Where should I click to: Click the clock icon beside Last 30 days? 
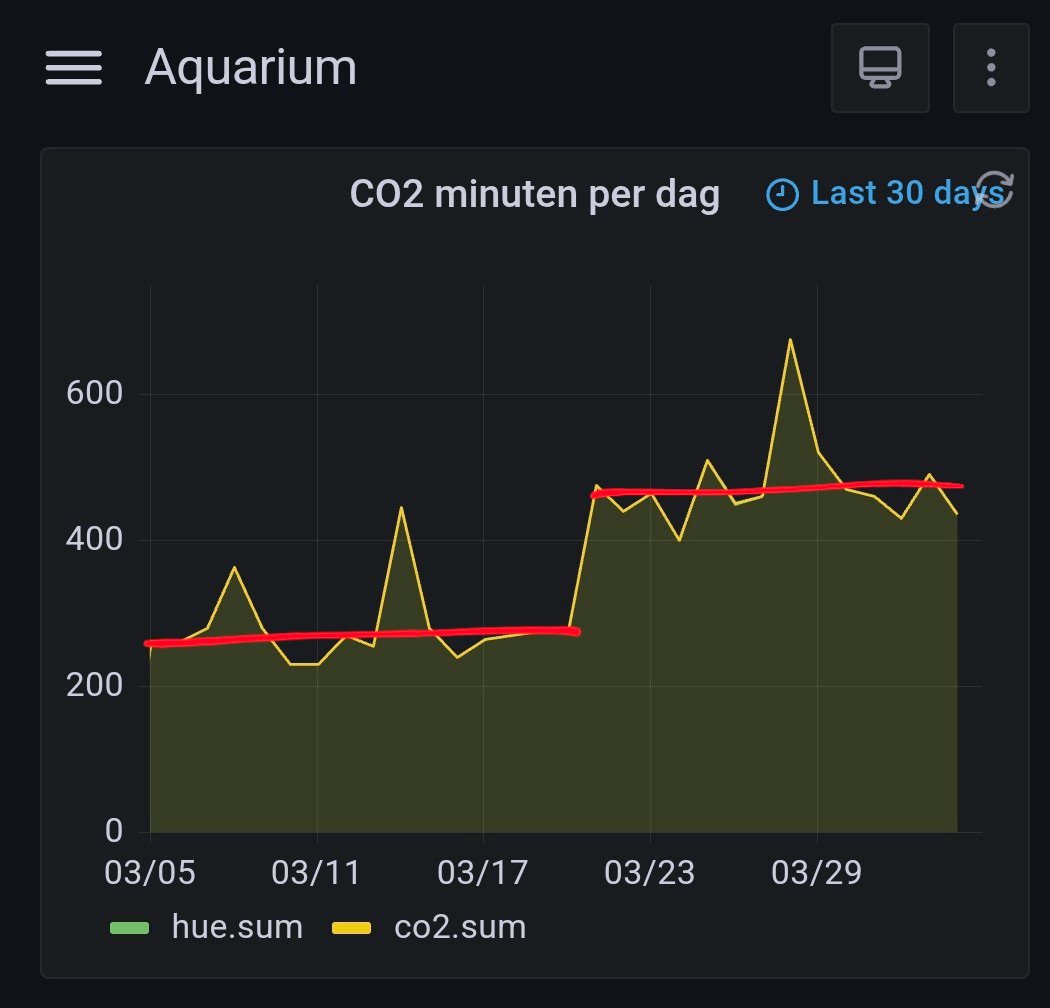click(x=781, y=194)
